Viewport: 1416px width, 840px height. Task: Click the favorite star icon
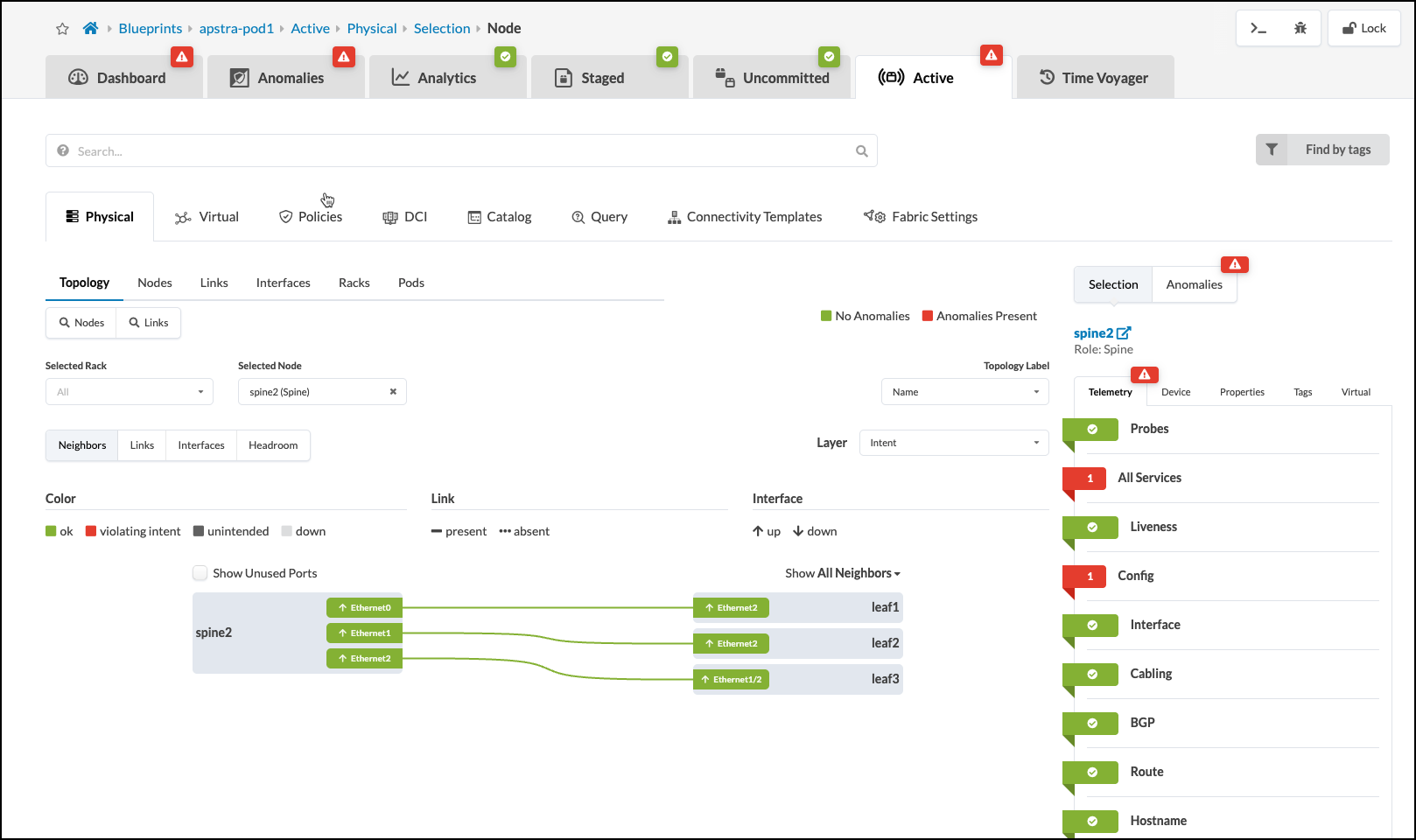(x=62, y=29)
